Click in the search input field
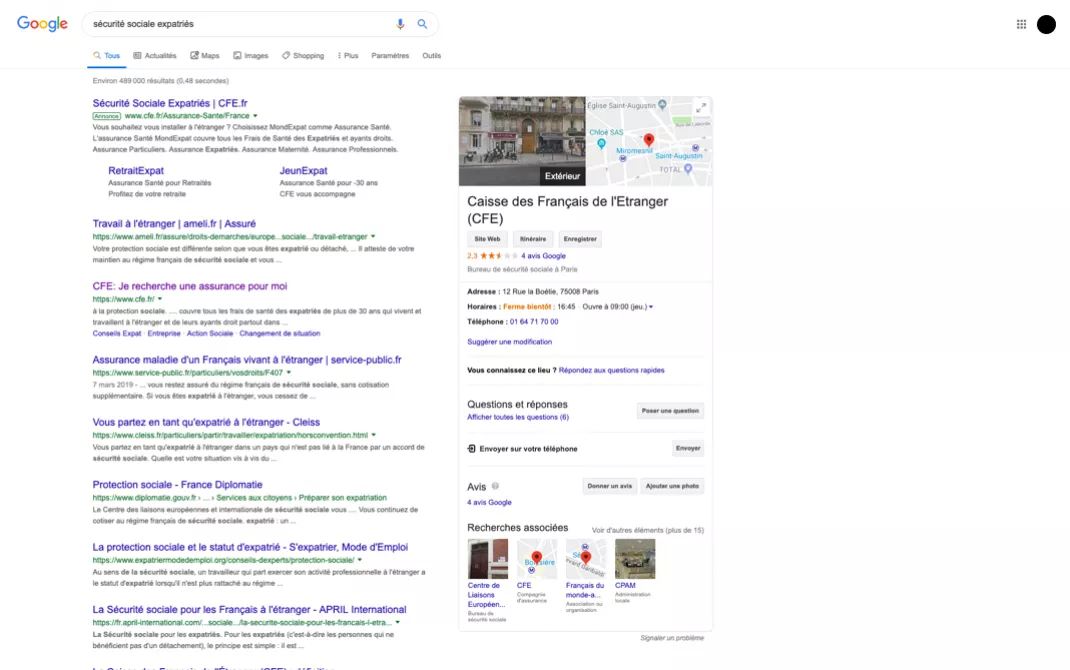 coord(240,24)
